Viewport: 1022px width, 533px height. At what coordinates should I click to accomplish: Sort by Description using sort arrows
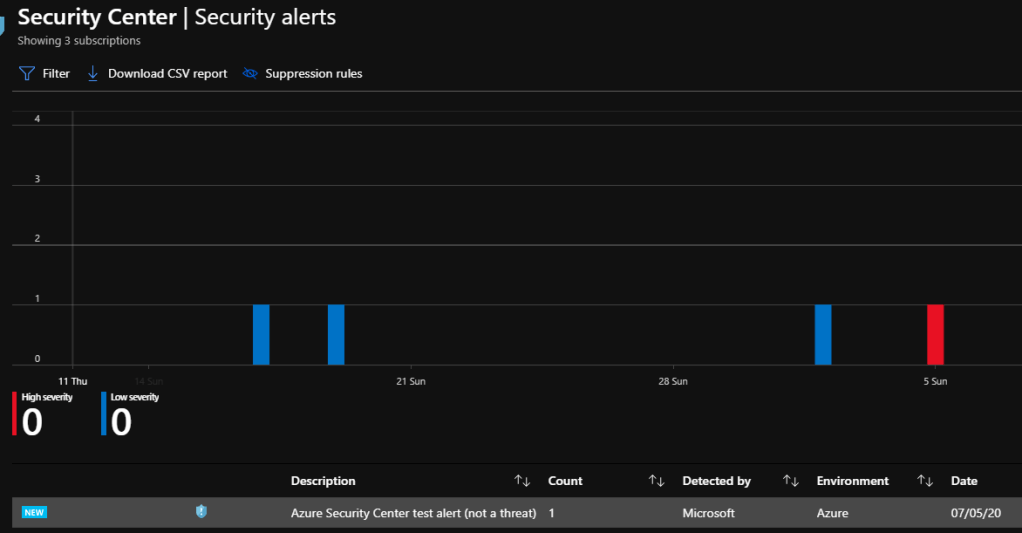(522, 481)
